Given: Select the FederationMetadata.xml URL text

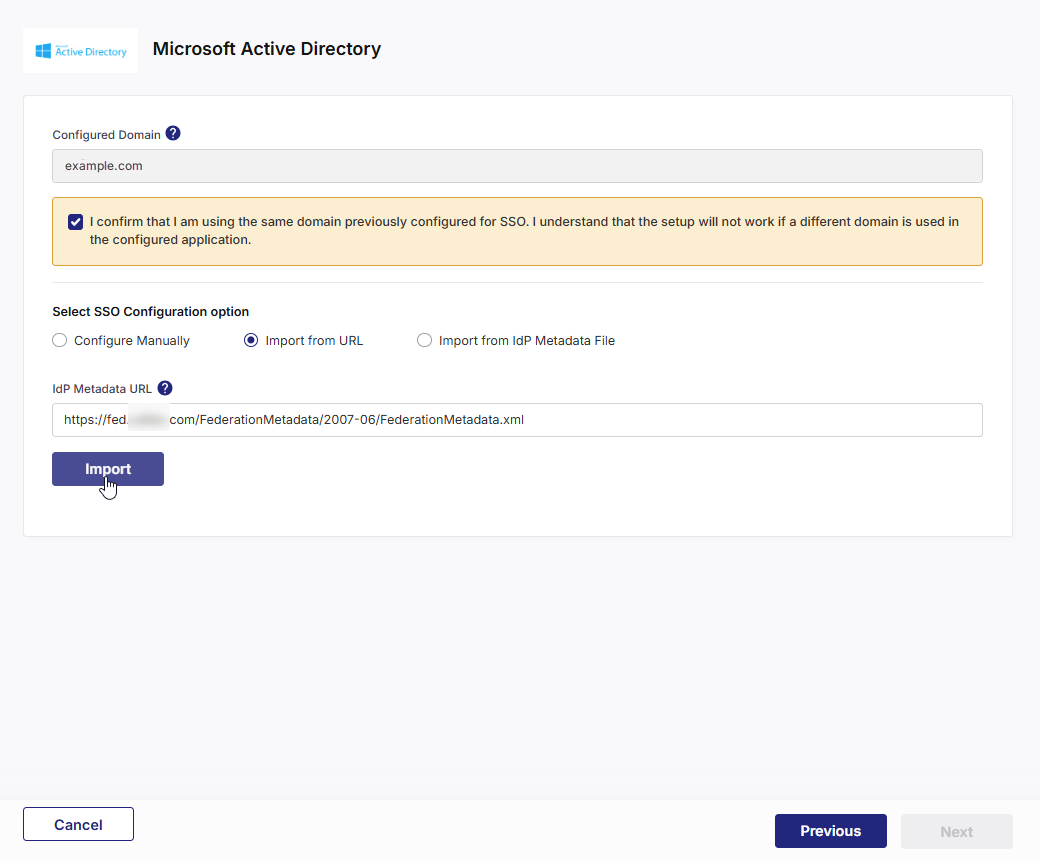Looking at the screenshot, I should coord(293,419).
